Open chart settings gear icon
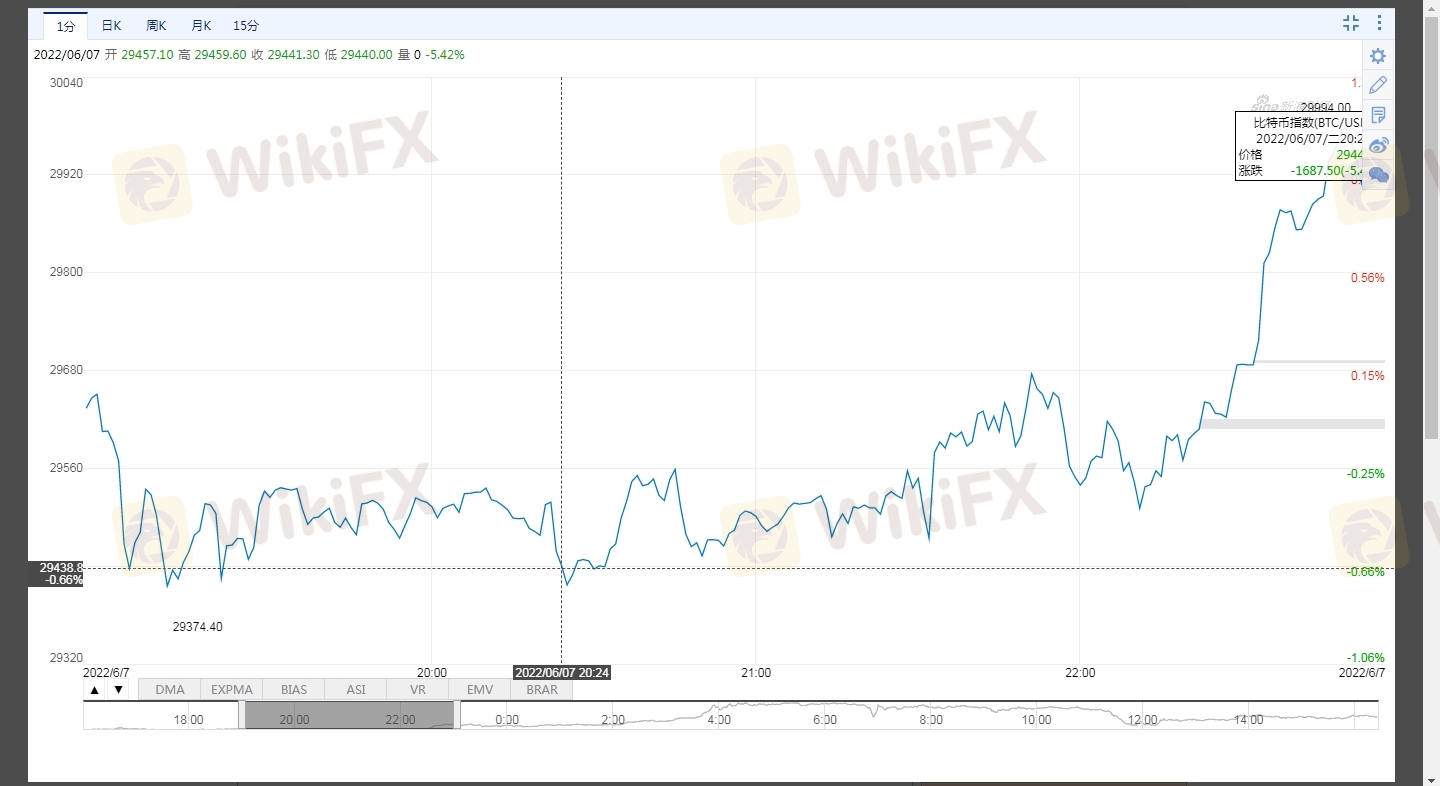The width and height of the screenshot is (1440, 786). pyautogui.click(x=1378, y=56)
